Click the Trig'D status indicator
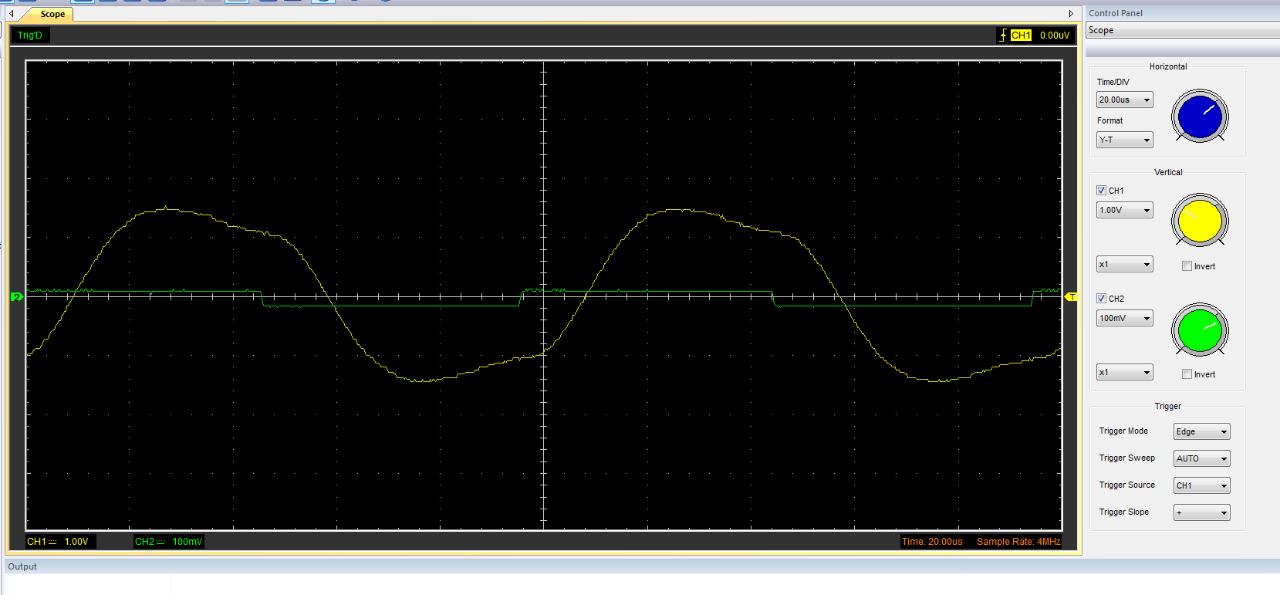This screenshot has height=595, width=1280. (x=30, y=34)
